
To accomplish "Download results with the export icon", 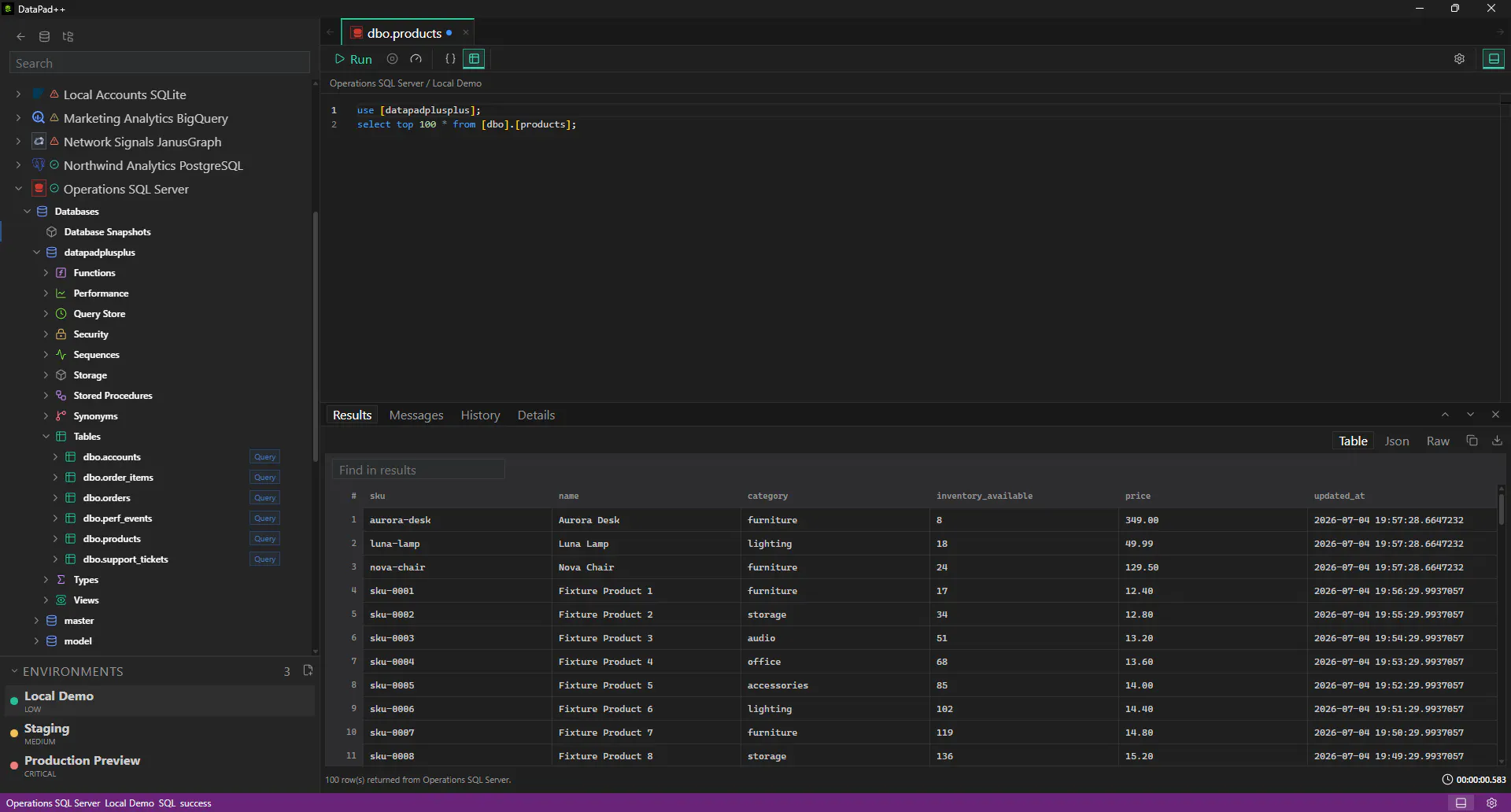I will pyautogui.click(x=1498, y=441).
